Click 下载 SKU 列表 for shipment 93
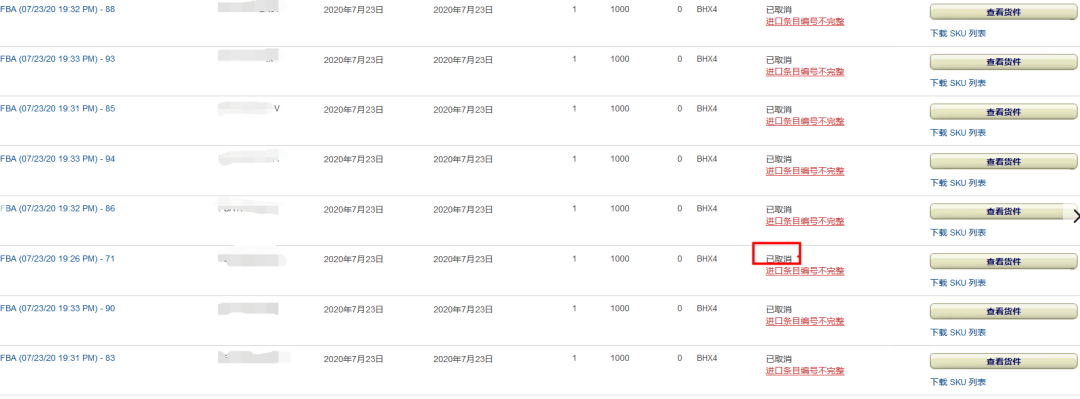Image resolution: width=1080 pixels, height=399 pixels. point(957,83)
